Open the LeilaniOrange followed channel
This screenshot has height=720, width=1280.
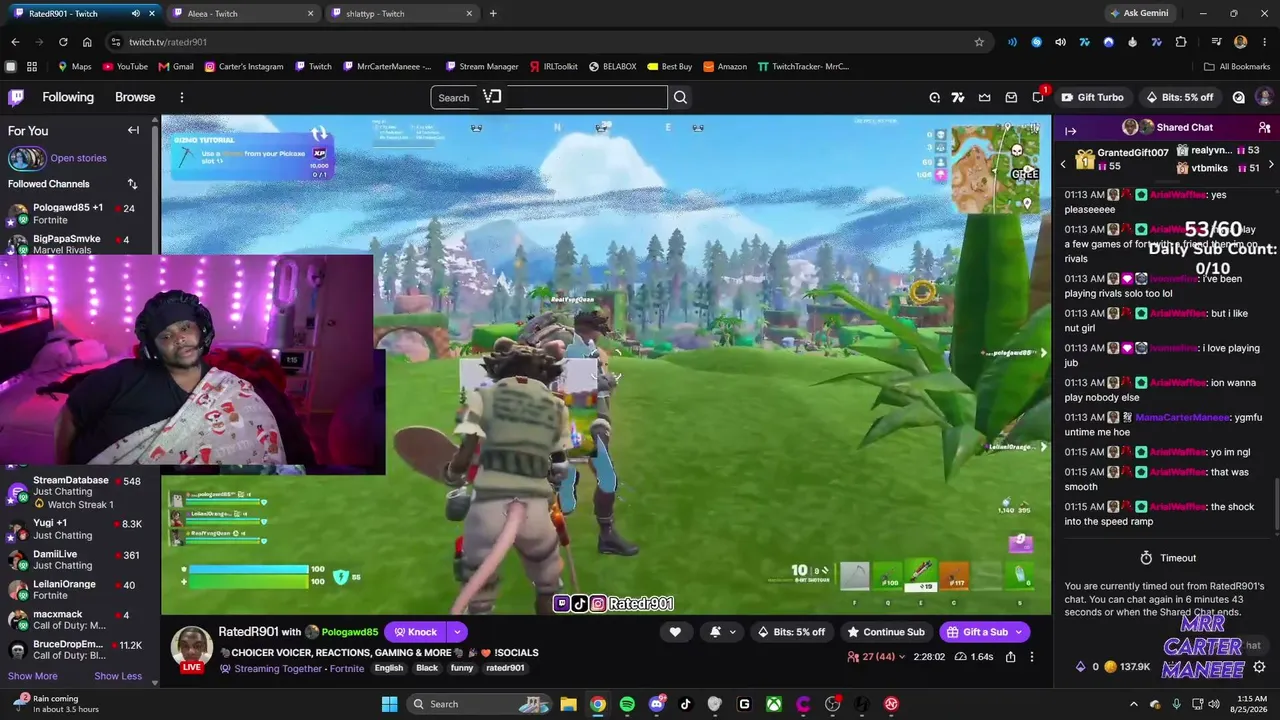click(x=76, y=590)
